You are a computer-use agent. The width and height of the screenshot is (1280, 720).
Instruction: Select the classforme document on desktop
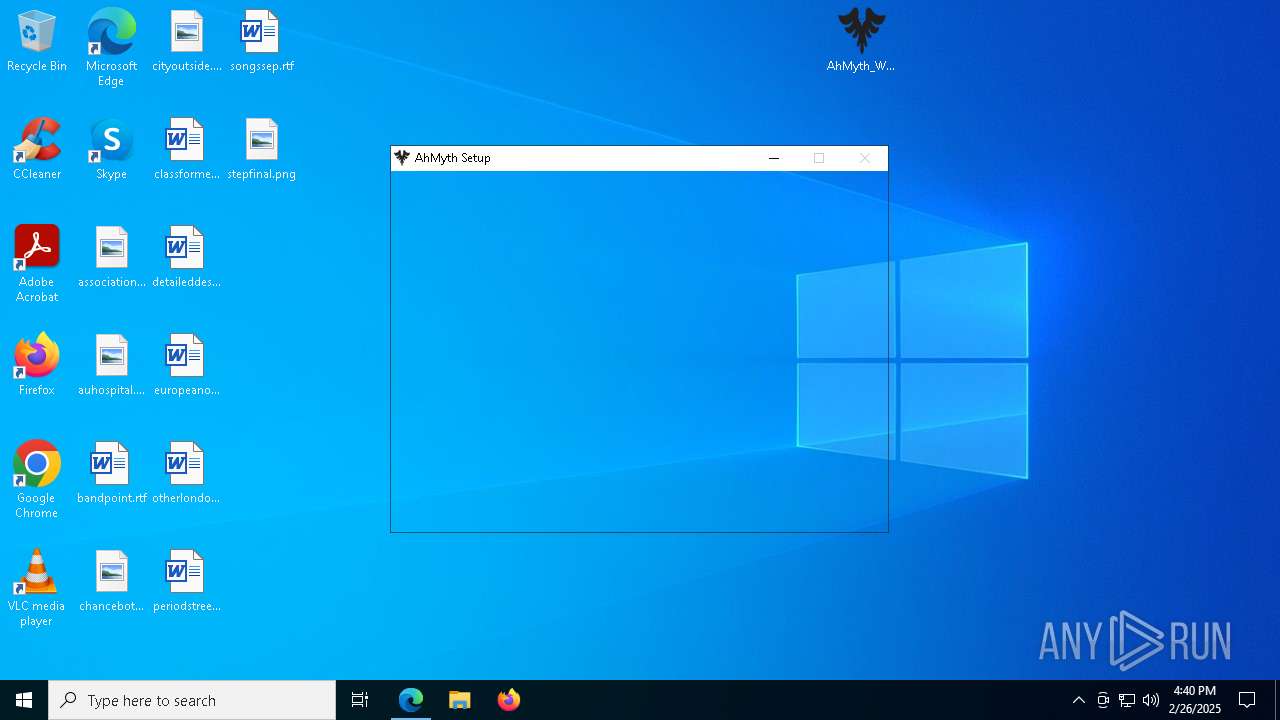(186, 149)
